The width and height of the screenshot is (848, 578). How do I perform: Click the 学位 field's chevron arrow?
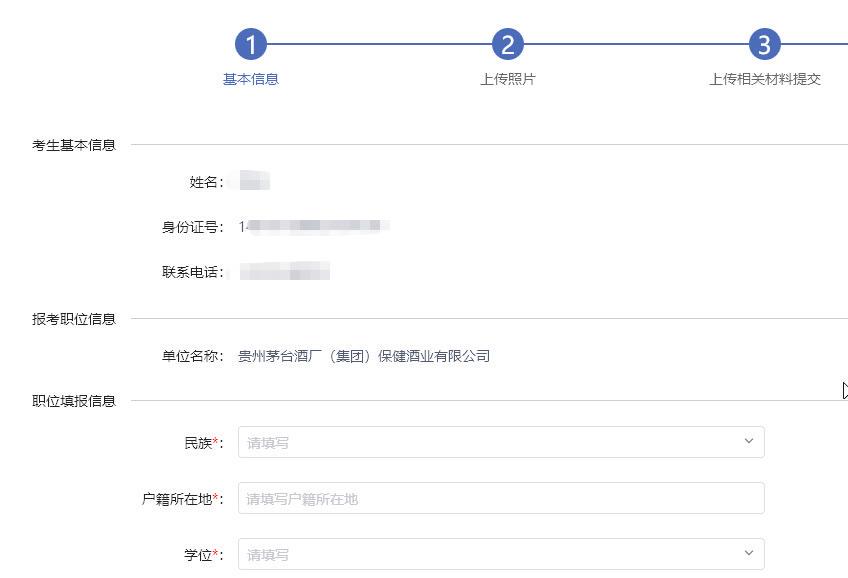[x=748, y=554]
